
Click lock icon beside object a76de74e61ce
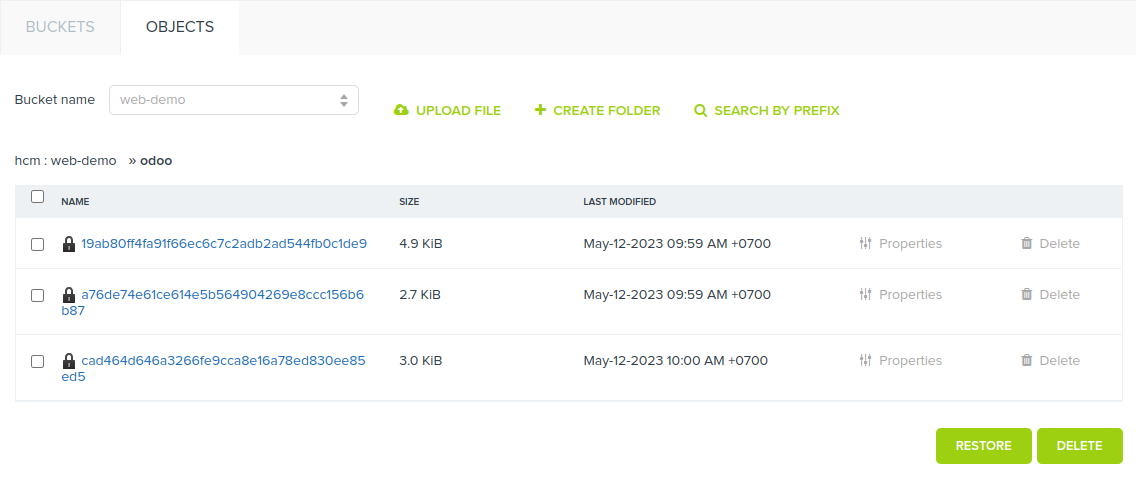pyautogui.click(x=69, y=295)
